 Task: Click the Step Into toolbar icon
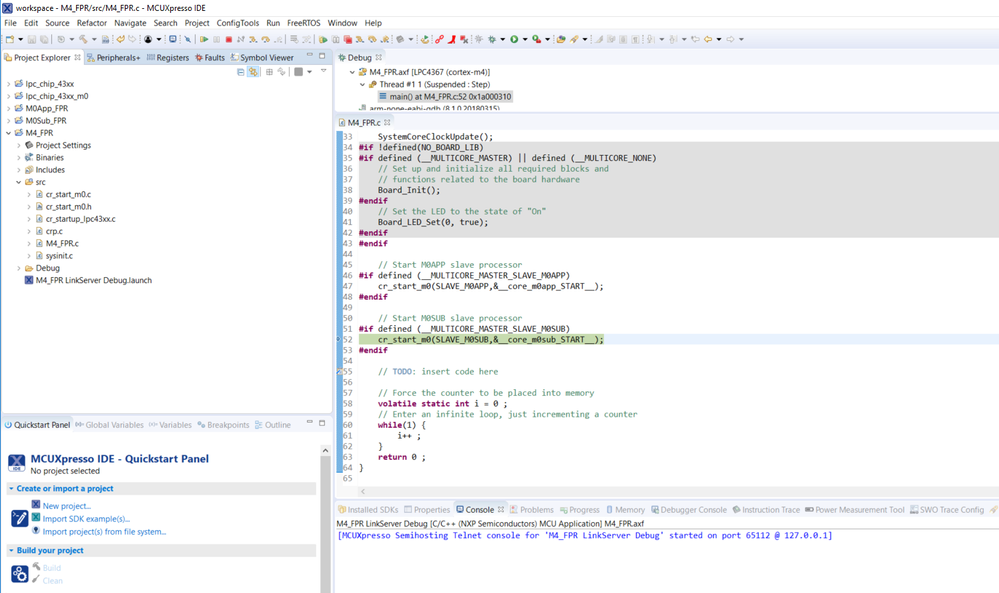coord(253,39)
